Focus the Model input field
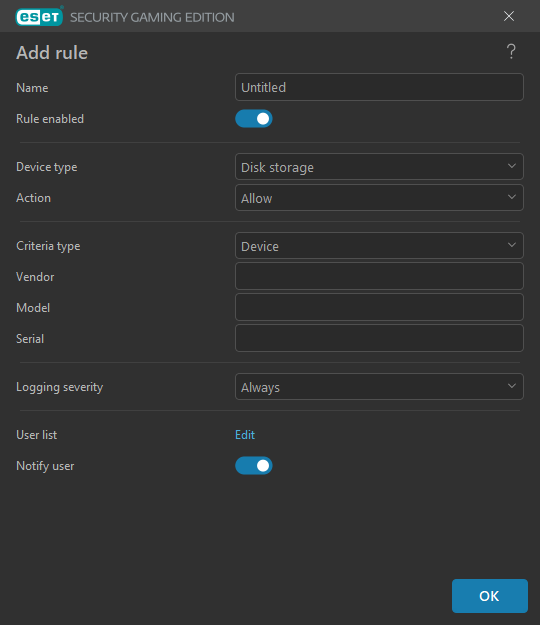 coord(379,307)
